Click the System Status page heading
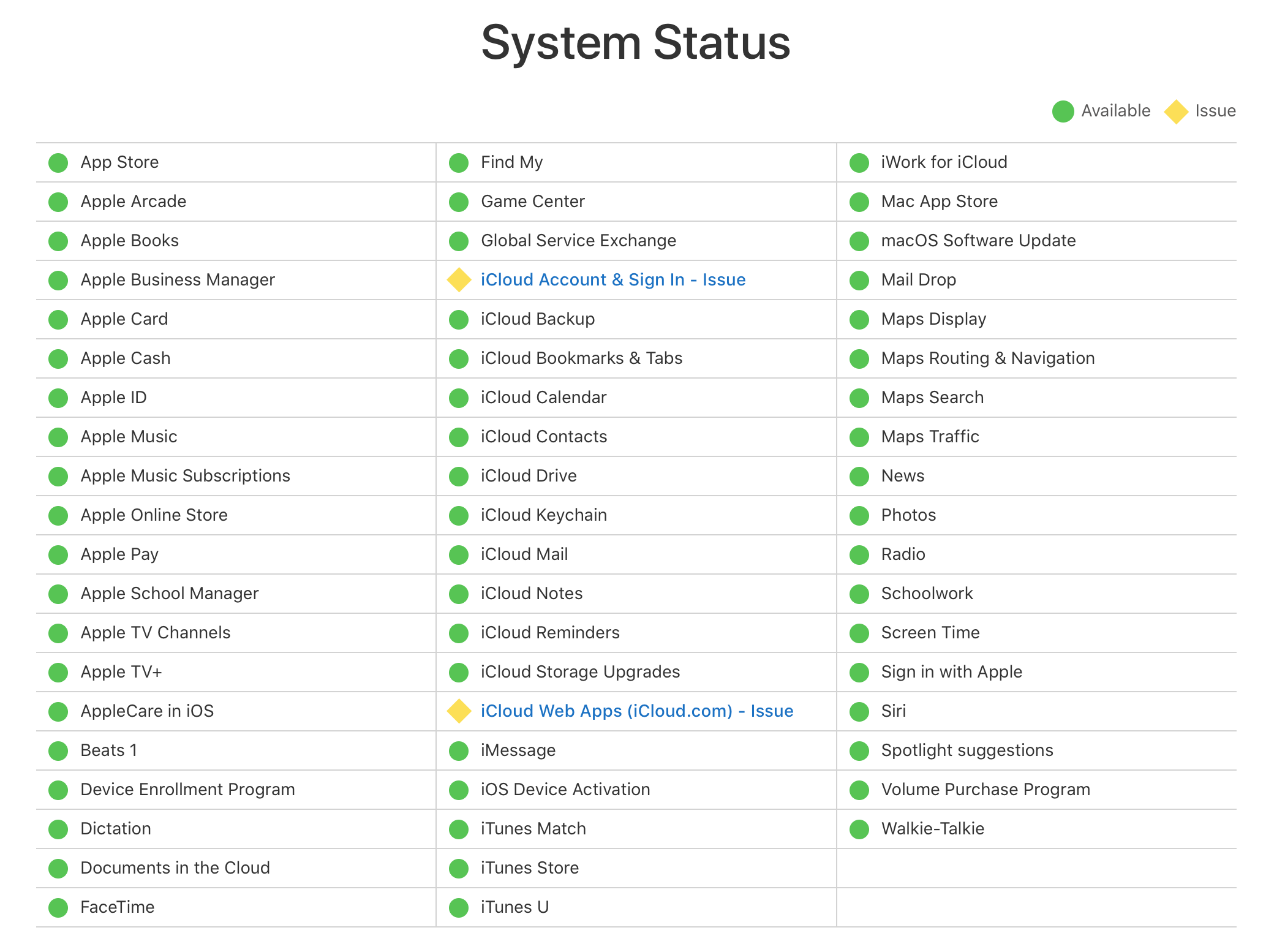This screenshot has width=1285, height=952. pyautogui.click(x=636, y=43)
